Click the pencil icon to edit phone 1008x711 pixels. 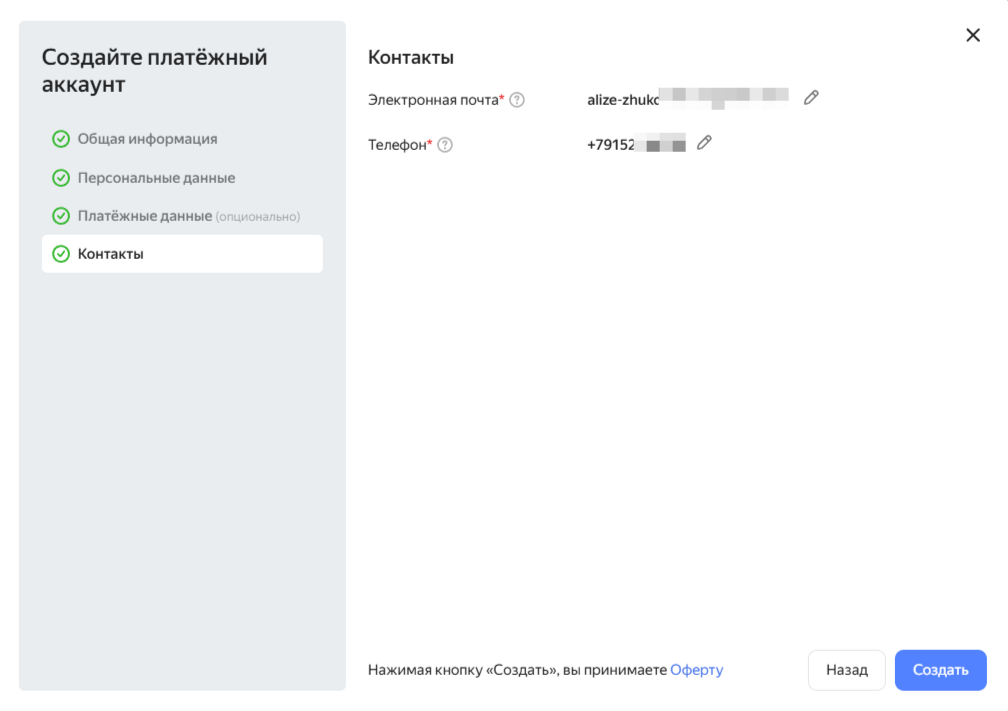pyautogui.click(x=704, y=143)
